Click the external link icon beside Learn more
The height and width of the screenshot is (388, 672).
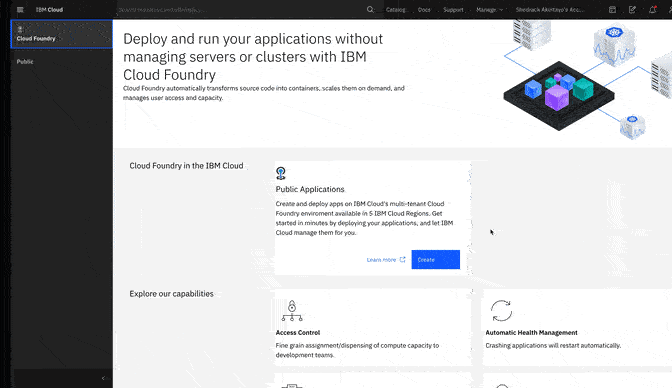click(x=402, y=259)
